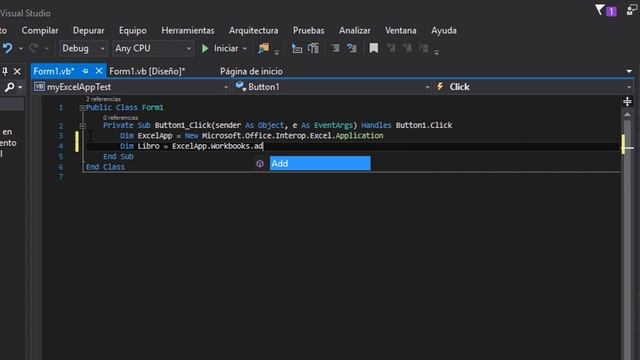
Task: Click the previous bookmark icon
Action: [x=391, y=49]
